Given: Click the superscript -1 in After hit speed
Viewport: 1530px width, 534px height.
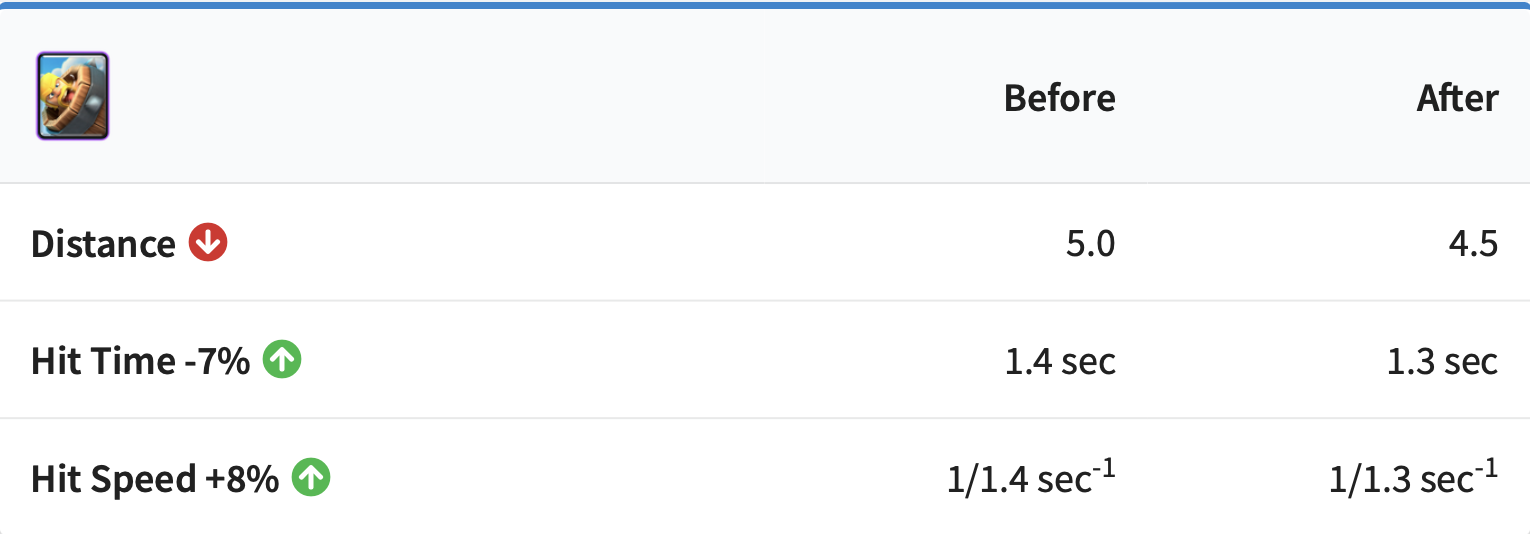Looking at the screenshot, I should coord(1487,467).
